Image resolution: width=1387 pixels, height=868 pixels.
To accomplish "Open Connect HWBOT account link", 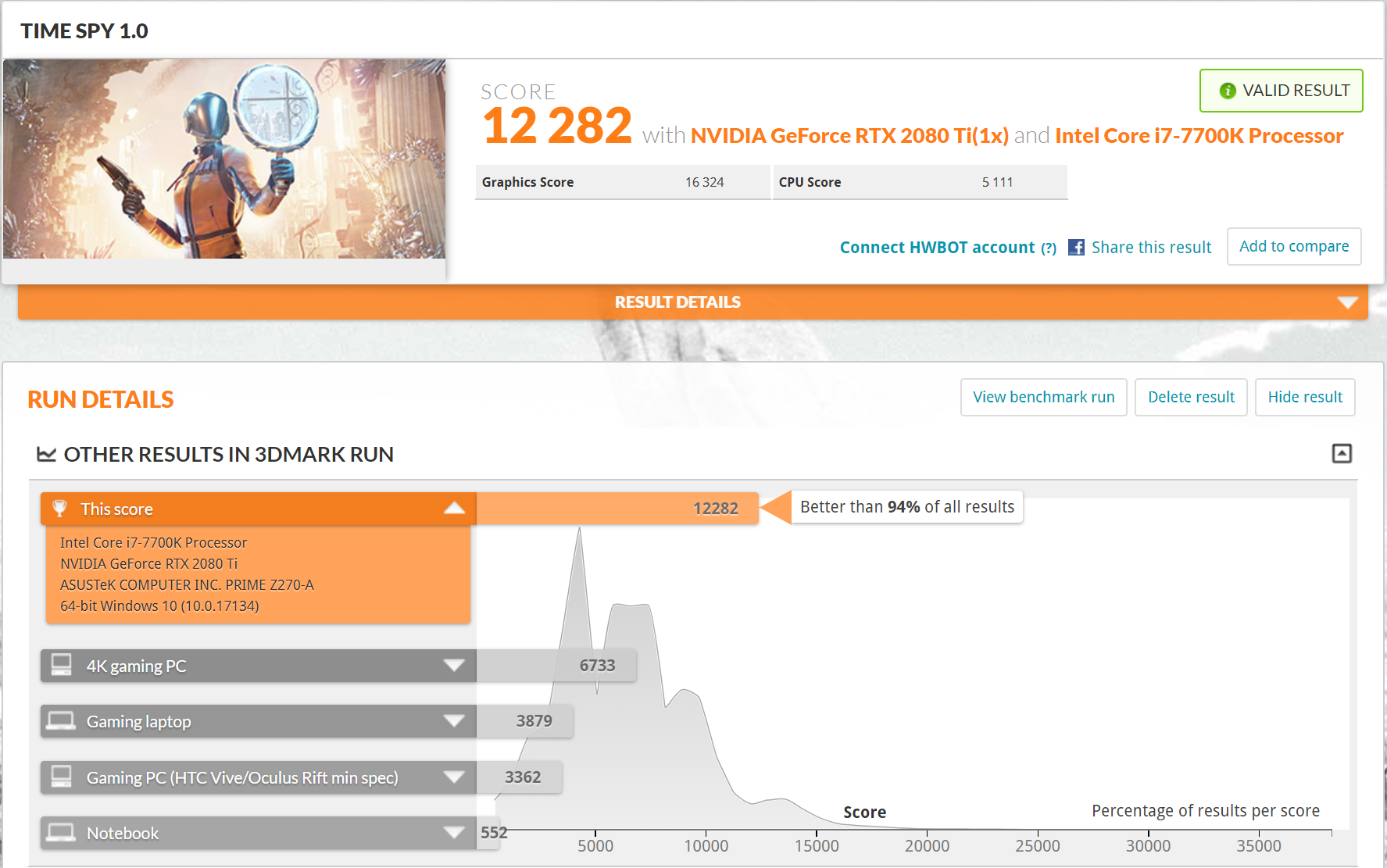I will point(937,248).
